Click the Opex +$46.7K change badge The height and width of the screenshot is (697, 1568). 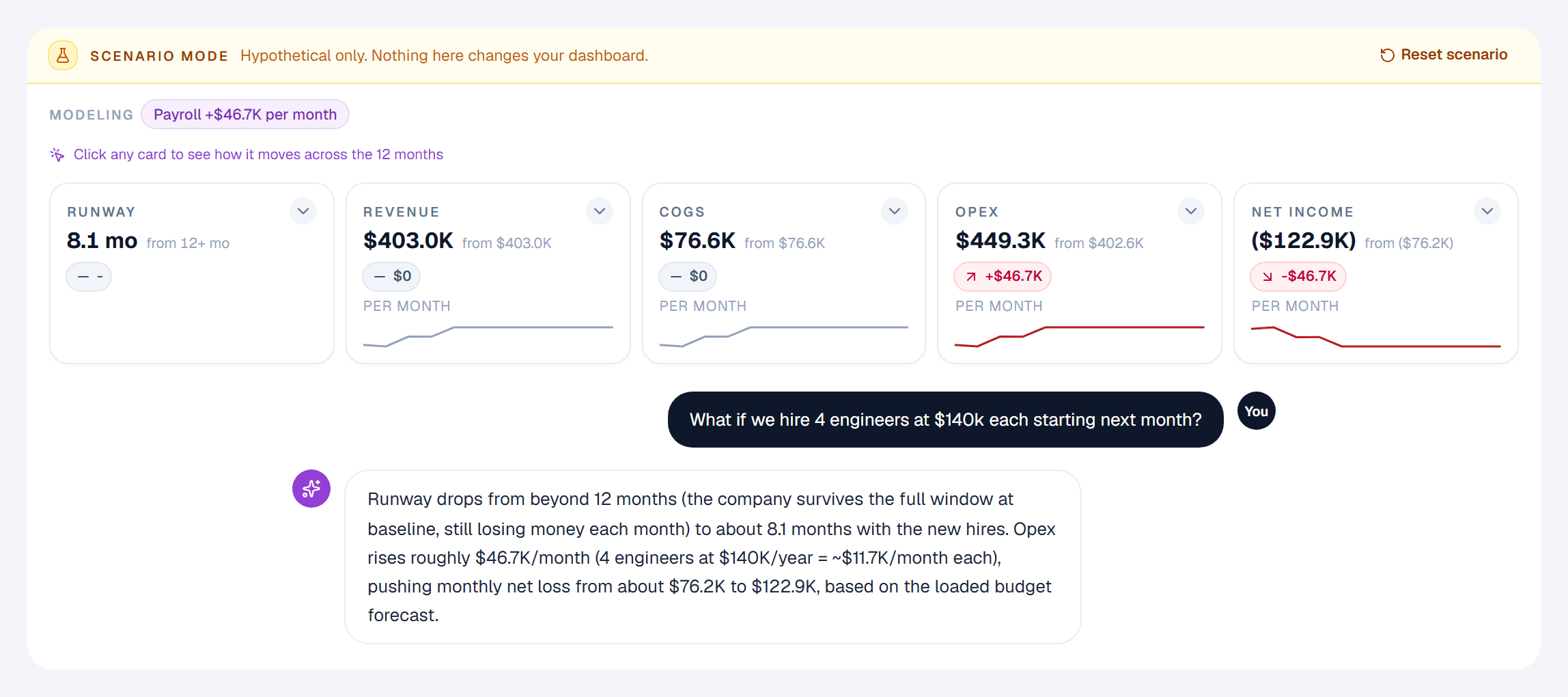[1003, 276]
